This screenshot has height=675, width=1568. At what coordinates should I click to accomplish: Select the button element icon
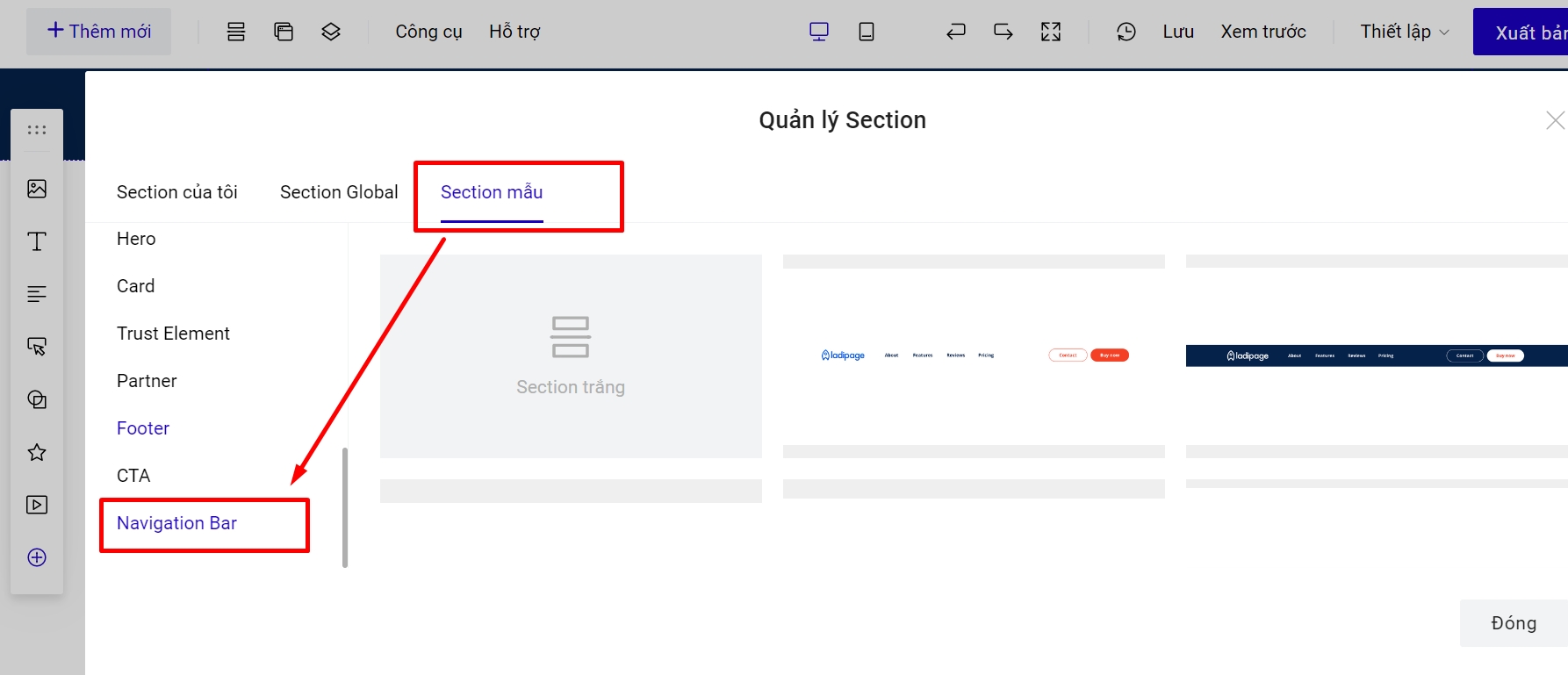pyautogui.click(x=37, y=347)
